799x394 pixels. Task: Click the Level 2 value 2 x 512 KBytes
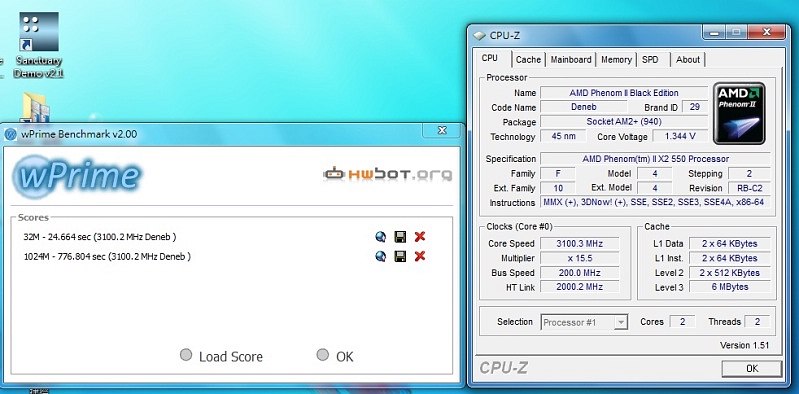tap(730, 272)
